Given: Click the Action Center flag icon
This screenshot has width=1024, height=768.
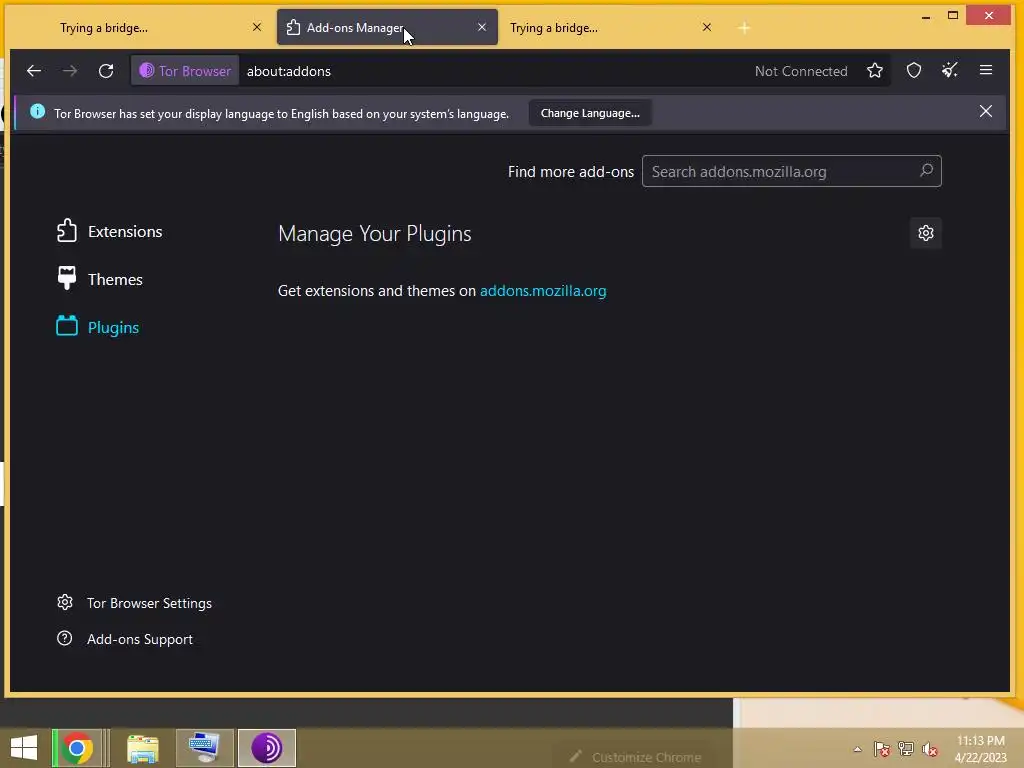Looking at the screenshot, I should pos(882,749).
